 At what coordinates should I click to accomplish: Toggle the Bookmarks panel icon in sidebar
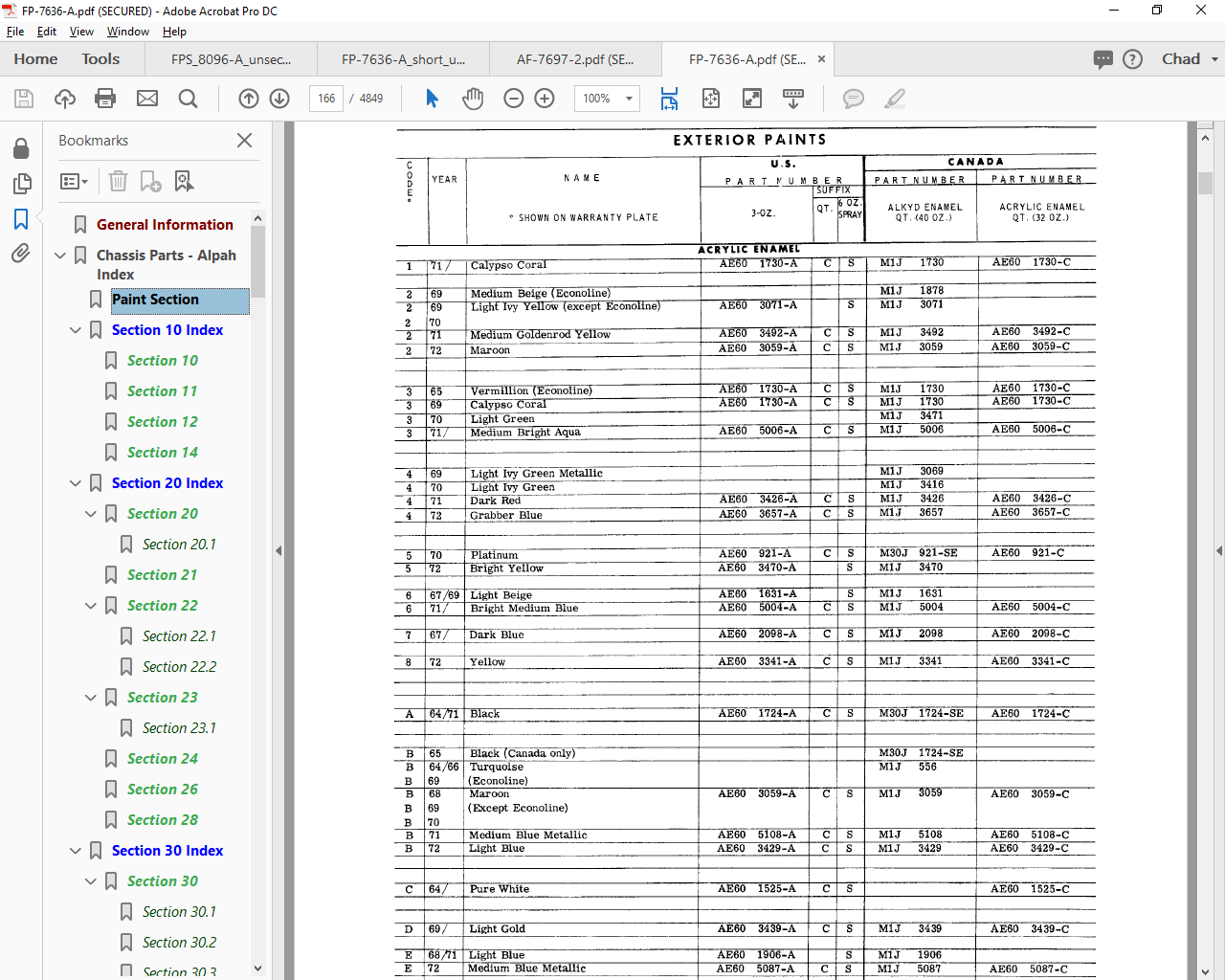tap(20, 219)
